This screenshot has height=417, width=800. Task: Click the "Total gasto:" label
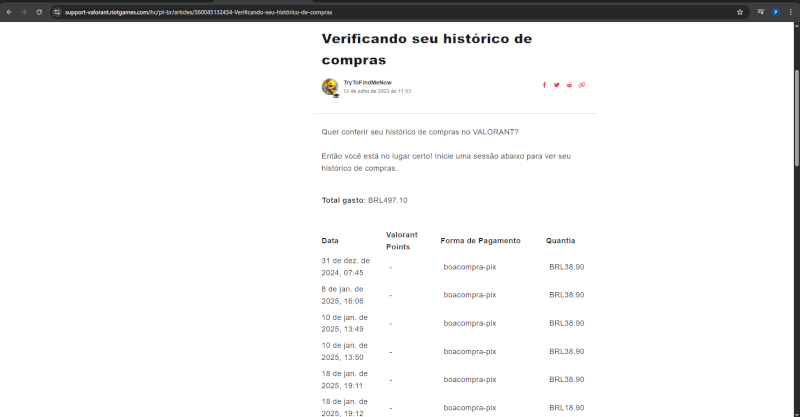click(343, 200)
